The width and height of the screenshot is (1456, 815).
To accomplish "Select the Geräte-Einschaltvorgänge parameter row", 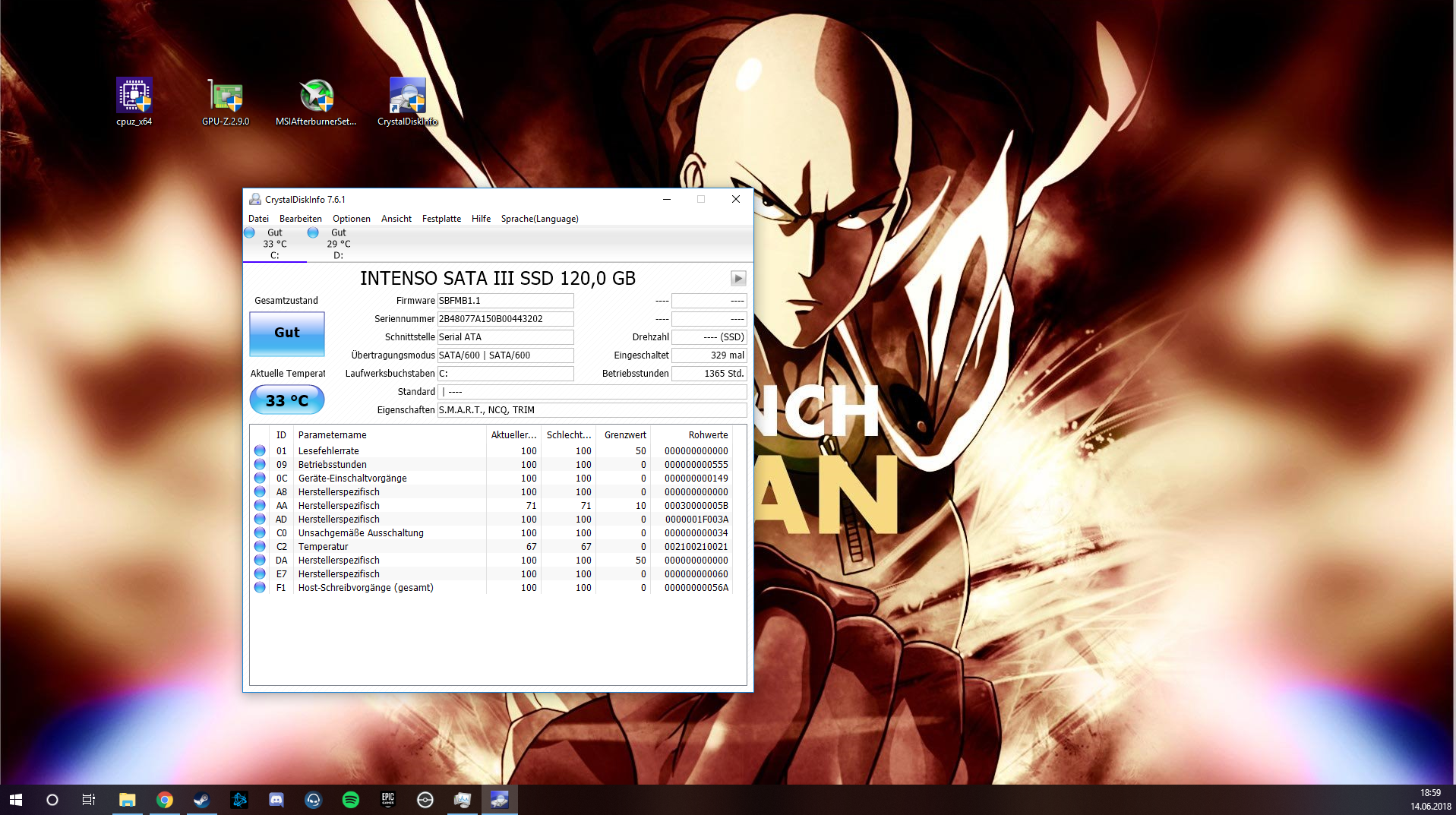I will 492,479.
